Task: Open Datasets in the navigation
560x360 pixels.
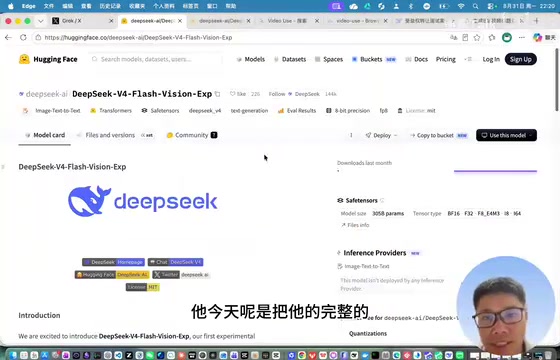Action: (290, 59)
